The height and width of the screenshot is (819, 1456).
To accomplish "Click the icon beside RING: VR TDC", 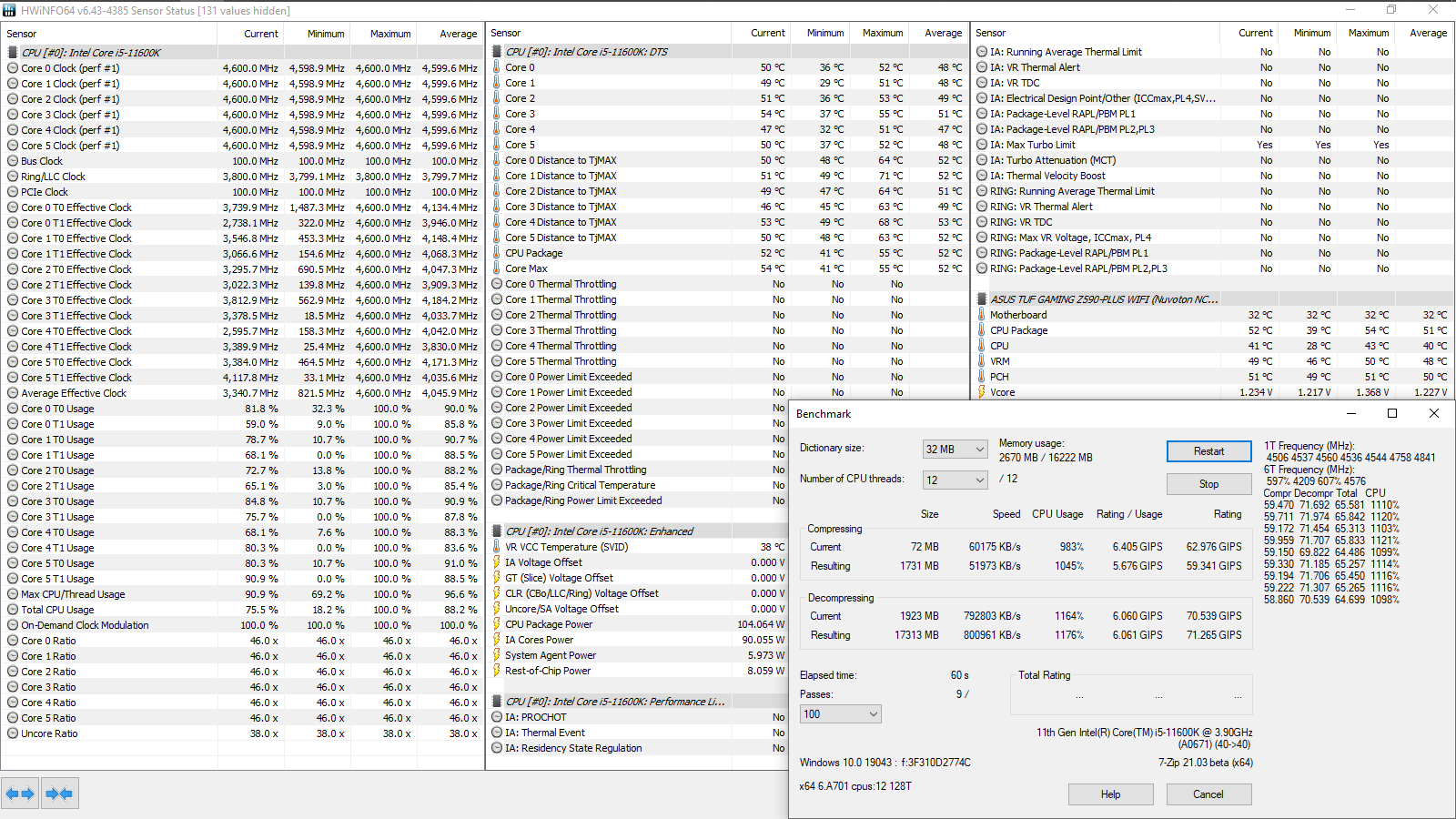I will click(x=982, y=222).
